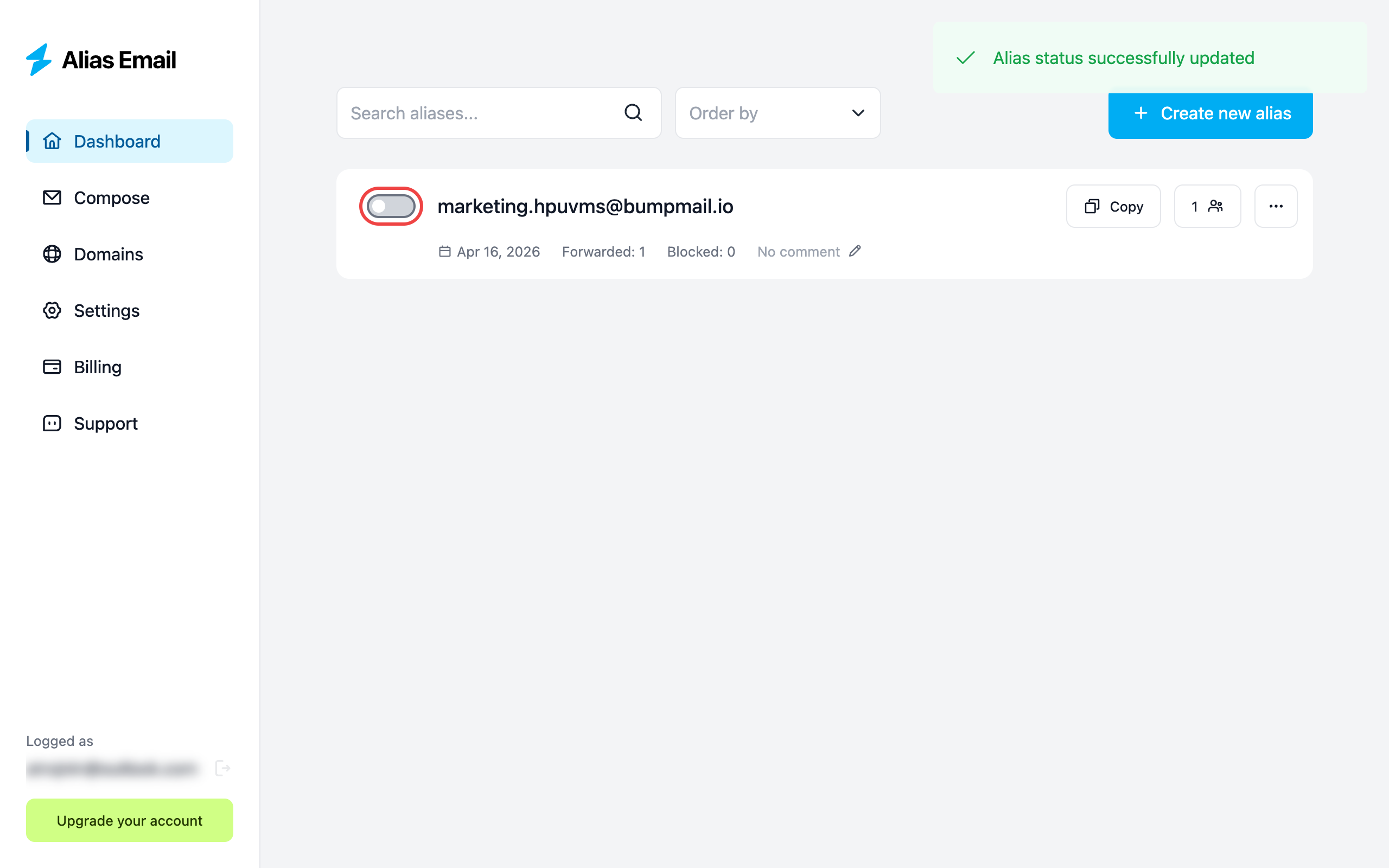
Task: Open the Support page
Action: (106, 423)
